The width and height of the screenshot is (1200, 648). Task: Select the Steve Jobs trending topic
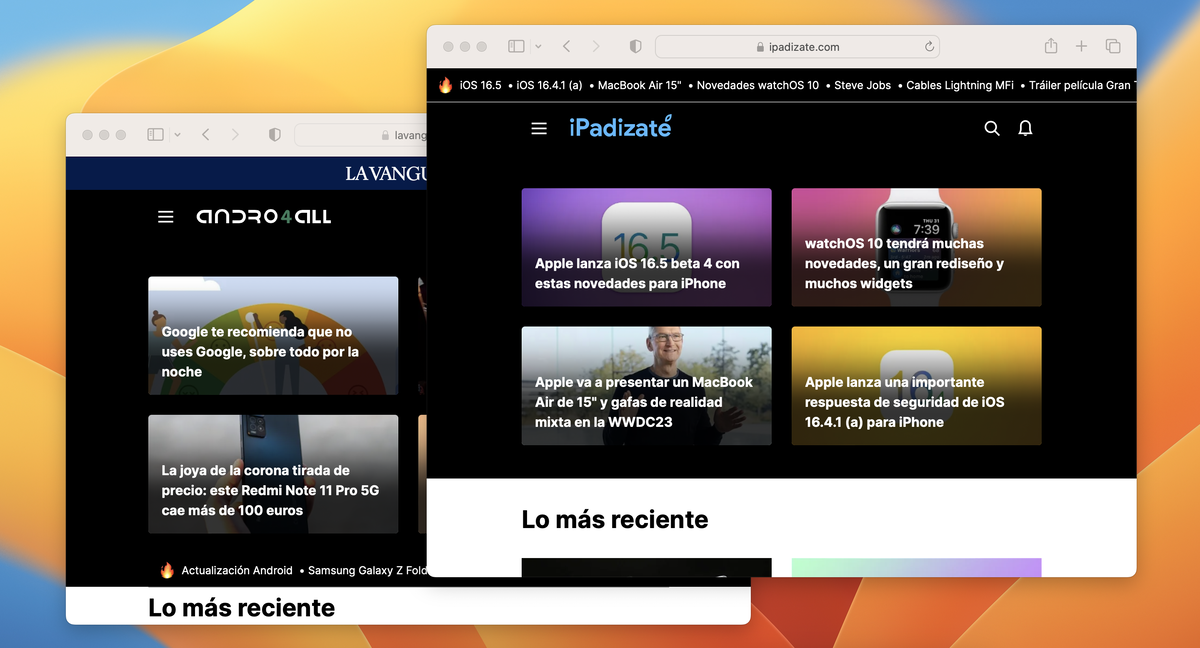[862, 85]
